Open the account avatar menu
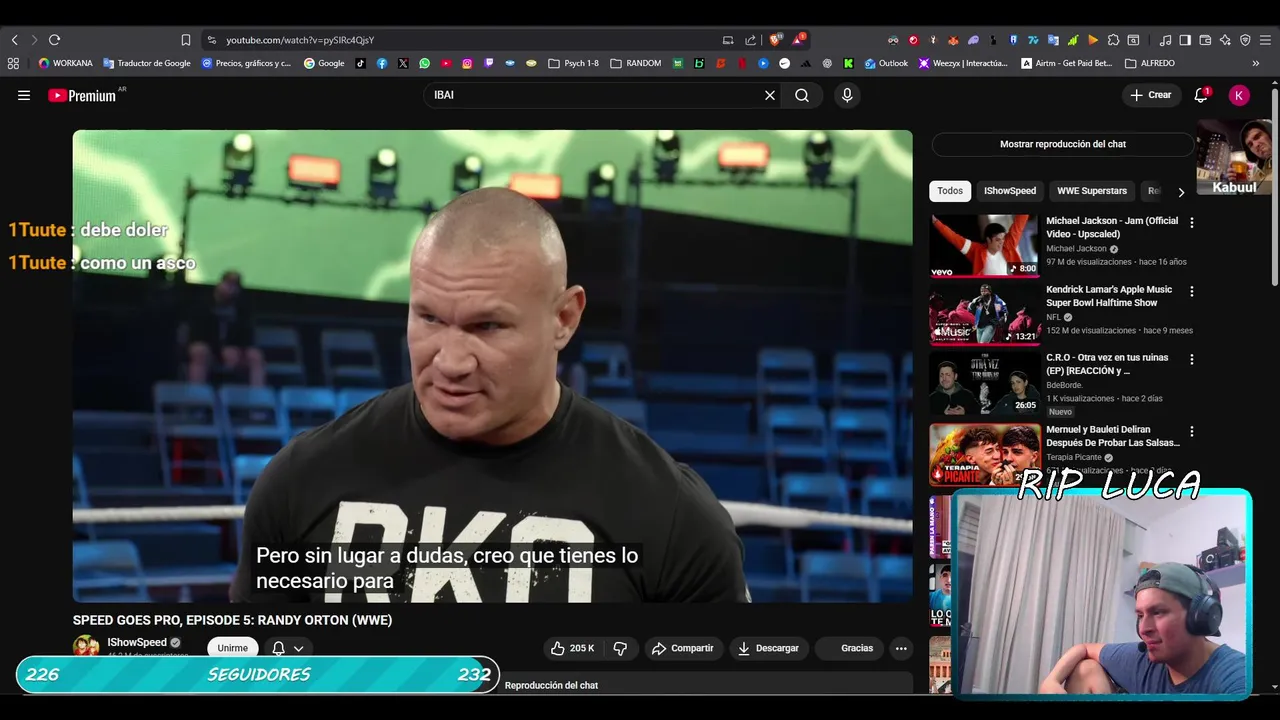 [1239, 95]
